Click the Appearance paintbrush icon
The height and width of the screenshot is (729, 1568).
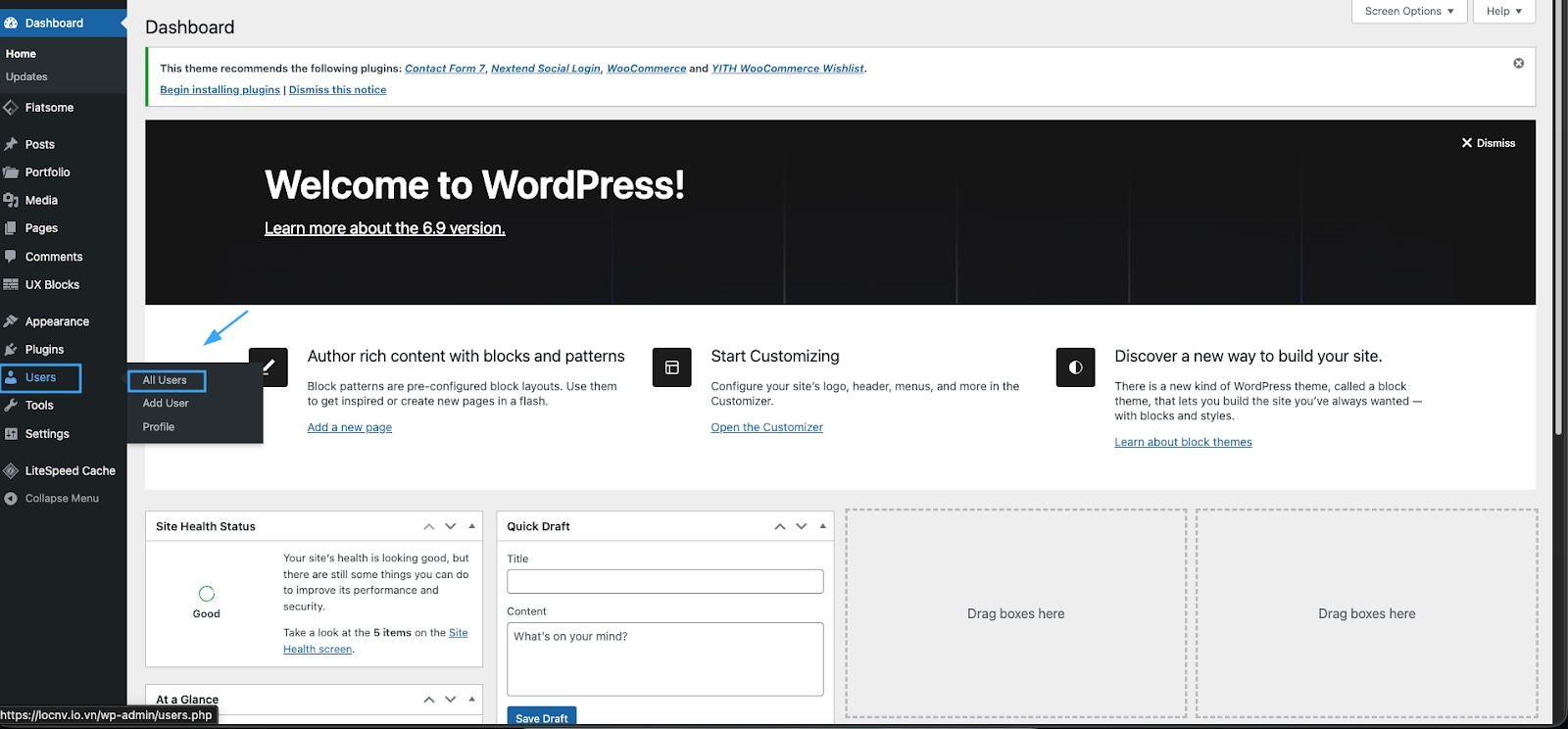tap(12, 321)
